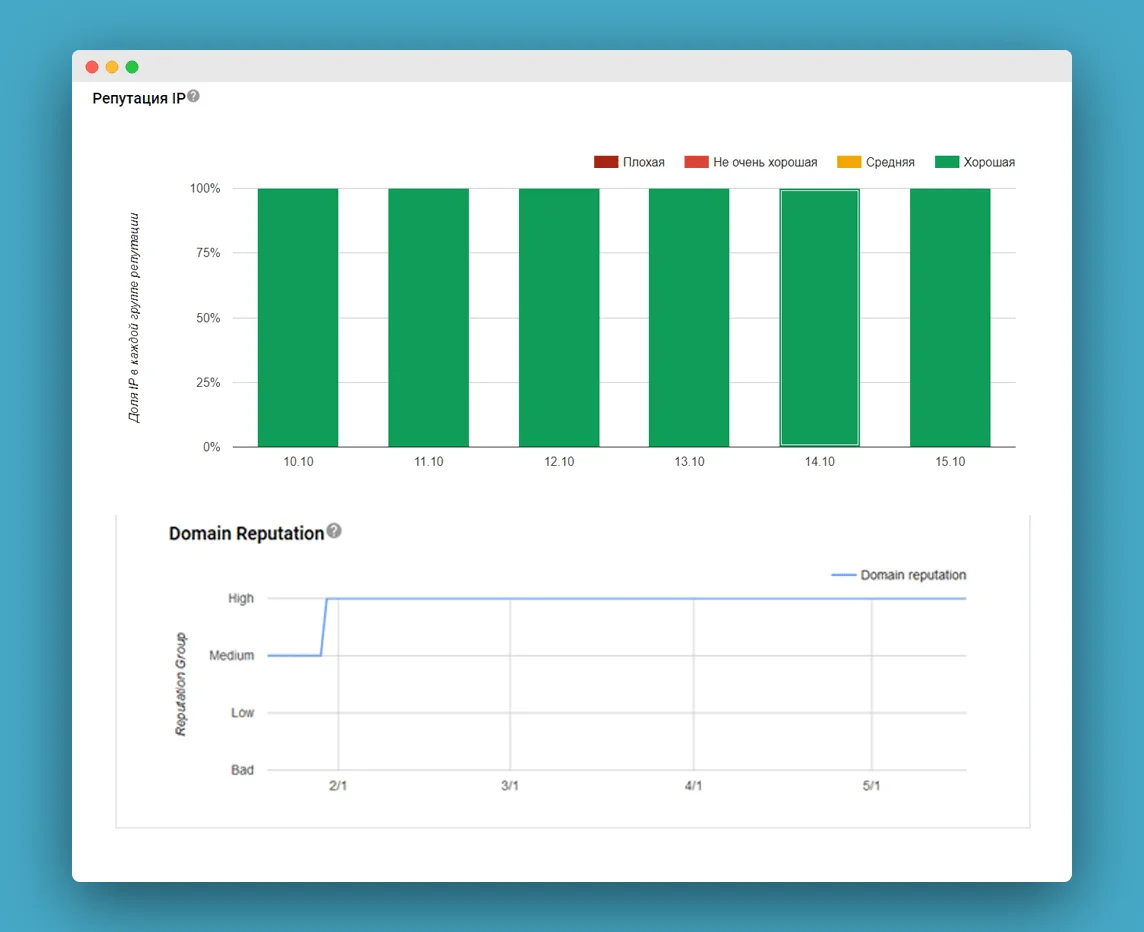Click the 5/1 date marker on the domain chart
Image resolution: width=1144 pixels, height=932 pixels.
pos(871,786)
